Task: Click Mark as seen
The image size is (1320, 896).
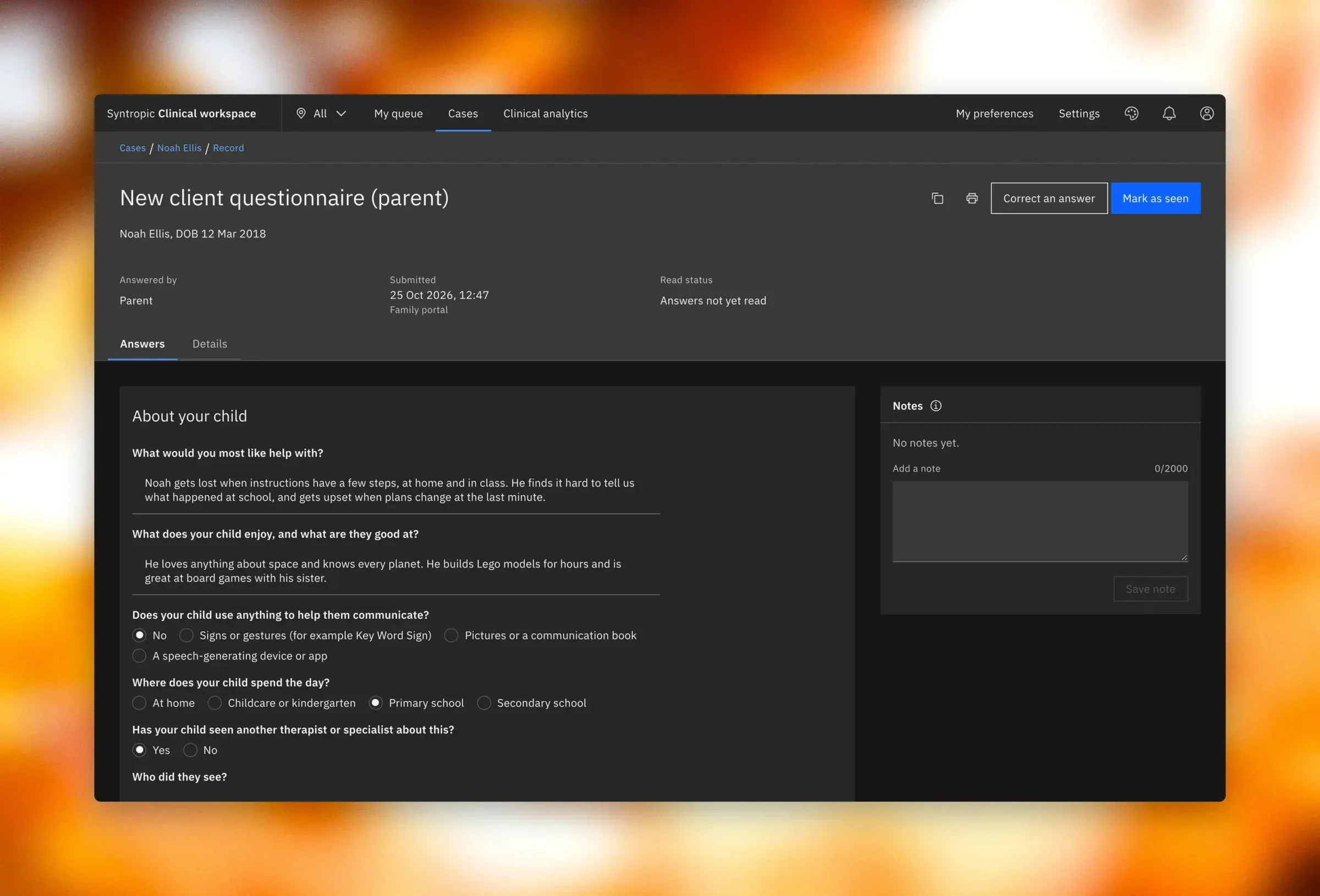Action: pos(1156,199)
